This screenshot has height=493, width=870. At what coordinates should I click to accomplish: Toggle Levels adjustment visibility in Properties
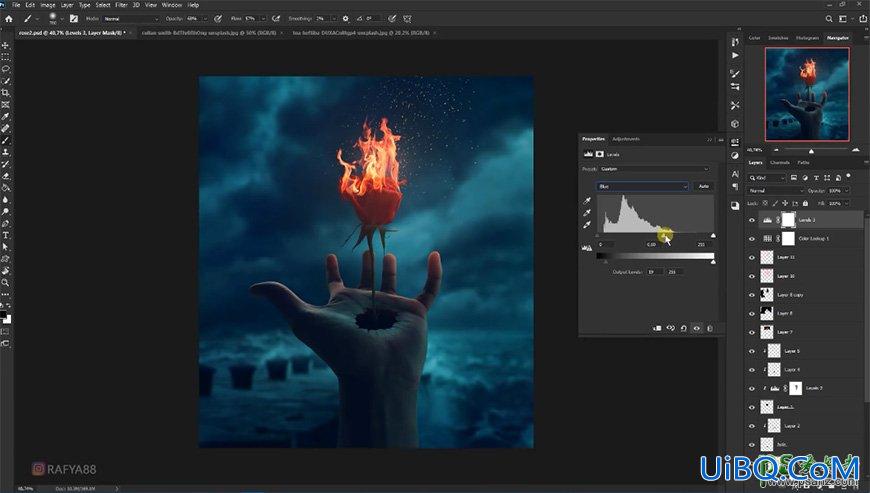pos(697,328)
